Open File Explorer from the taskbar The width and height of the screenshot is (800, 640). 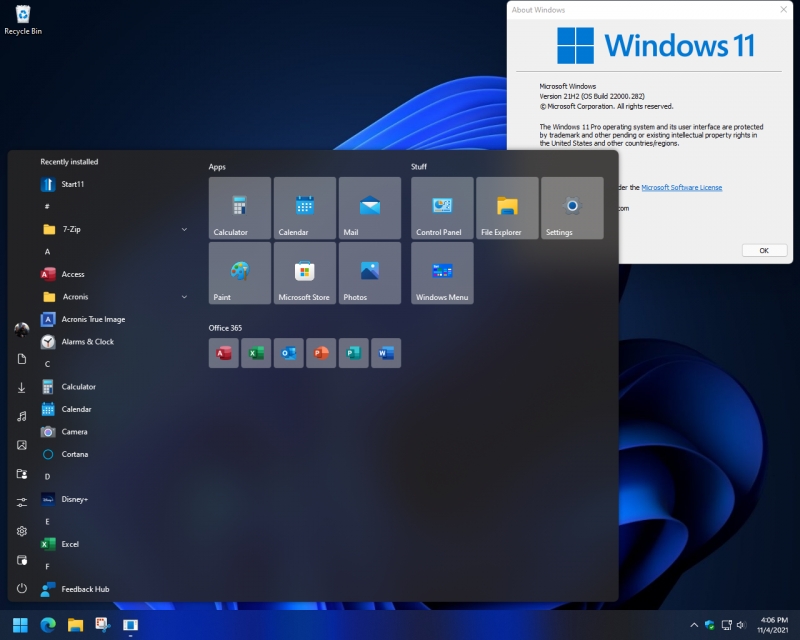click(x=76, y=625)
